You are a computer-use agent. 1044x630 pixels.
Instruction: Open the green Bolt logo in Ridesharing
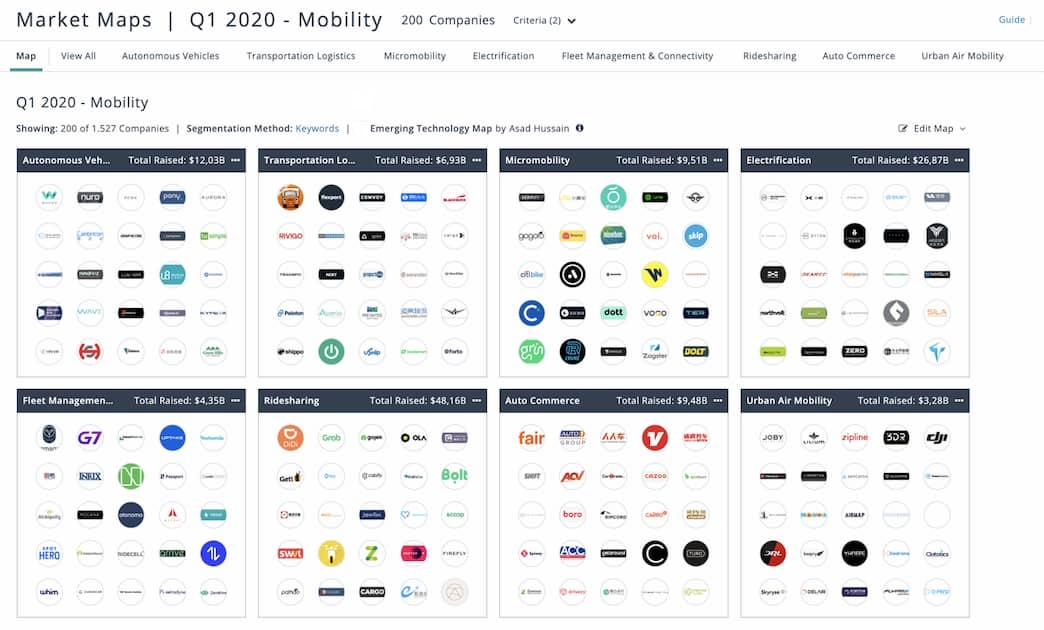[x=455, y=476]
